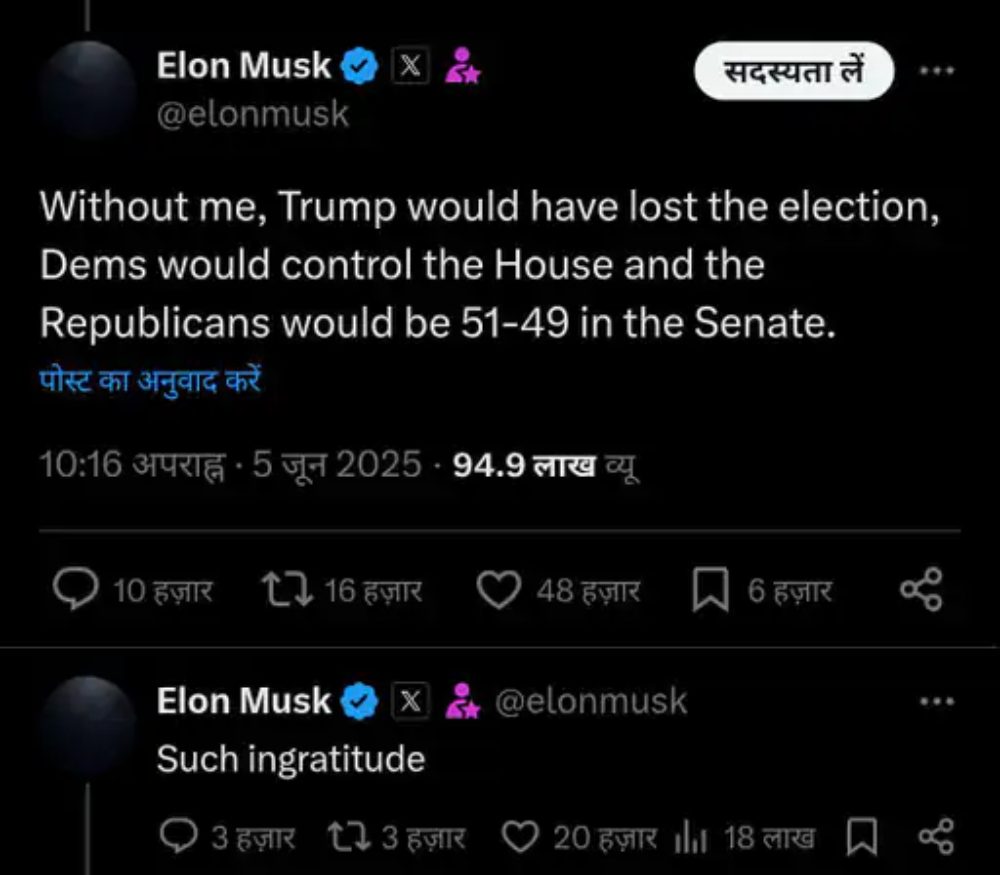
Task: Repost the "Such ingratitude" reply
Action: (346, 836)
